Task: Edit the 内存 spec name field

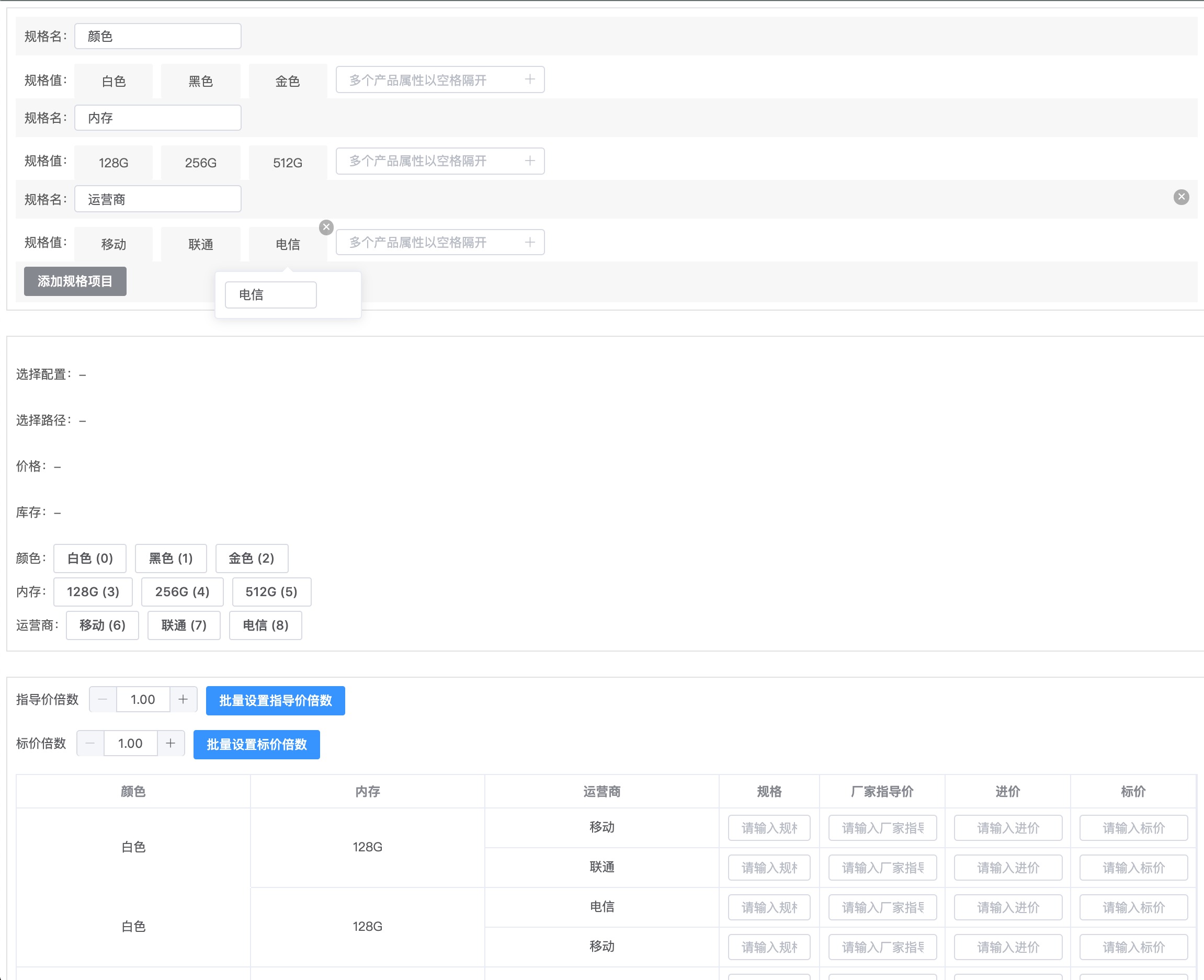Action: (158, 118)
